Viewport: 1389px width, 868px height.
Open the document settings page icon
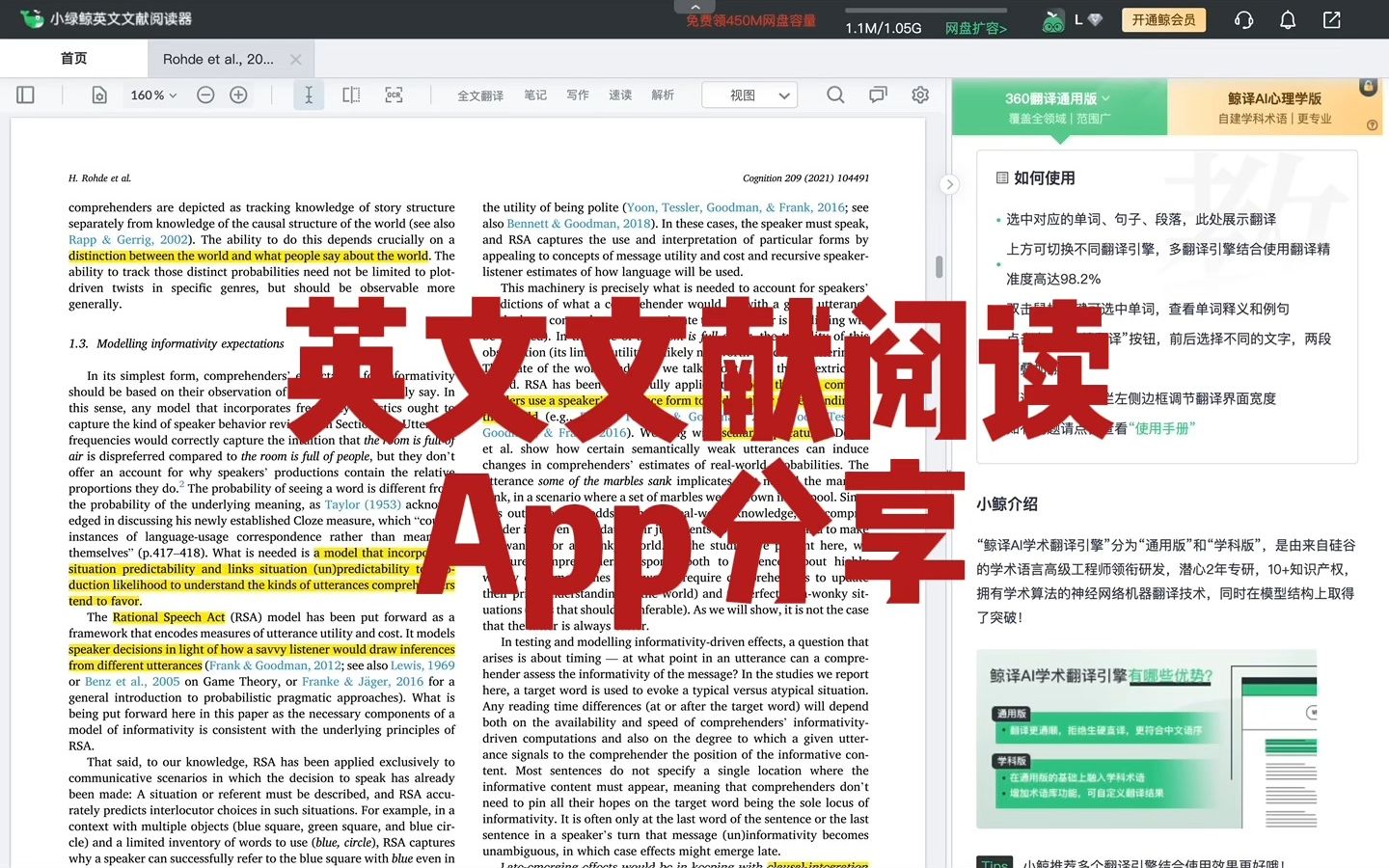coord(99,95)
